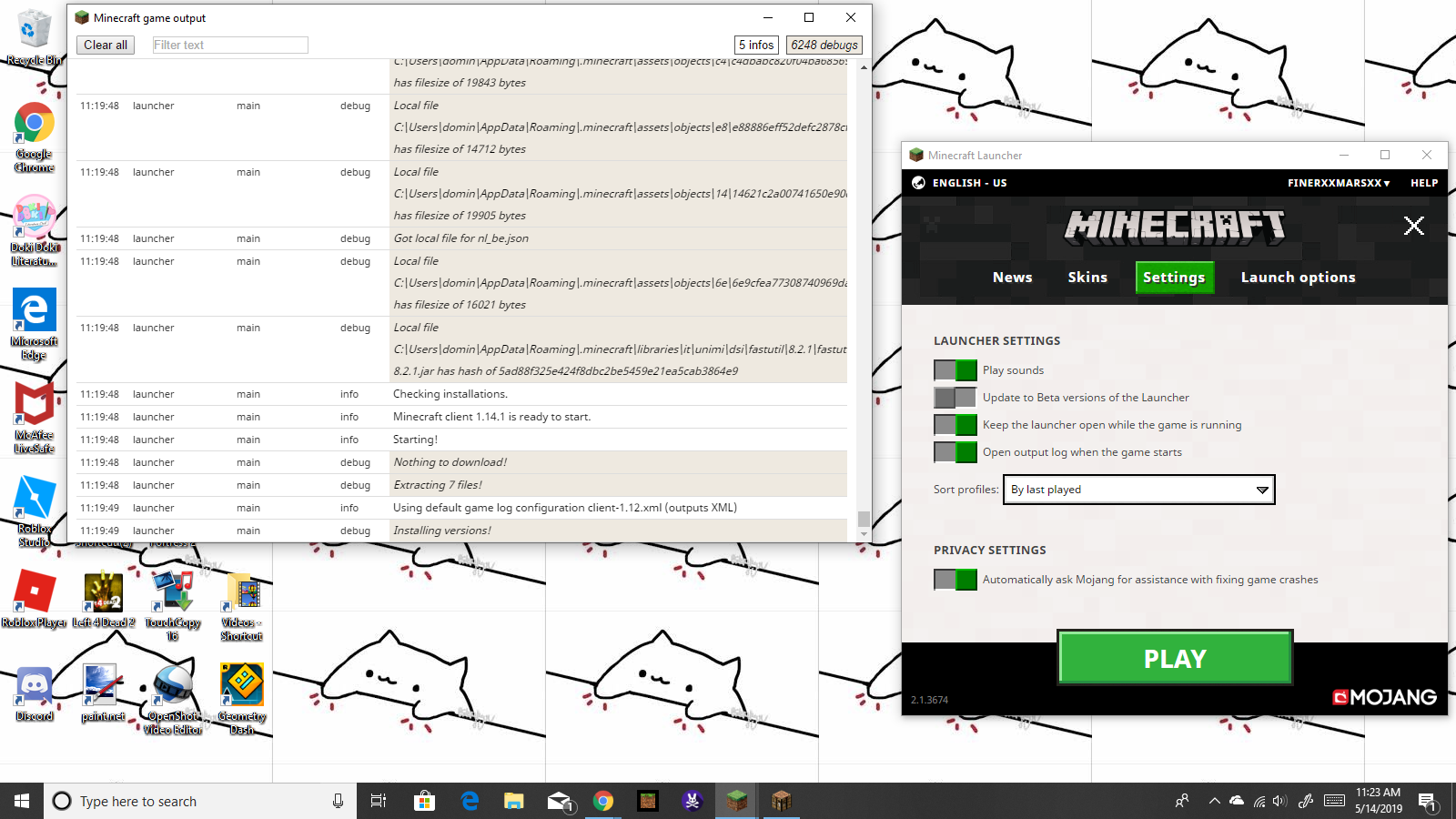Open the Task View button
The image size is (1456, 819).
(x=379, y=801)
